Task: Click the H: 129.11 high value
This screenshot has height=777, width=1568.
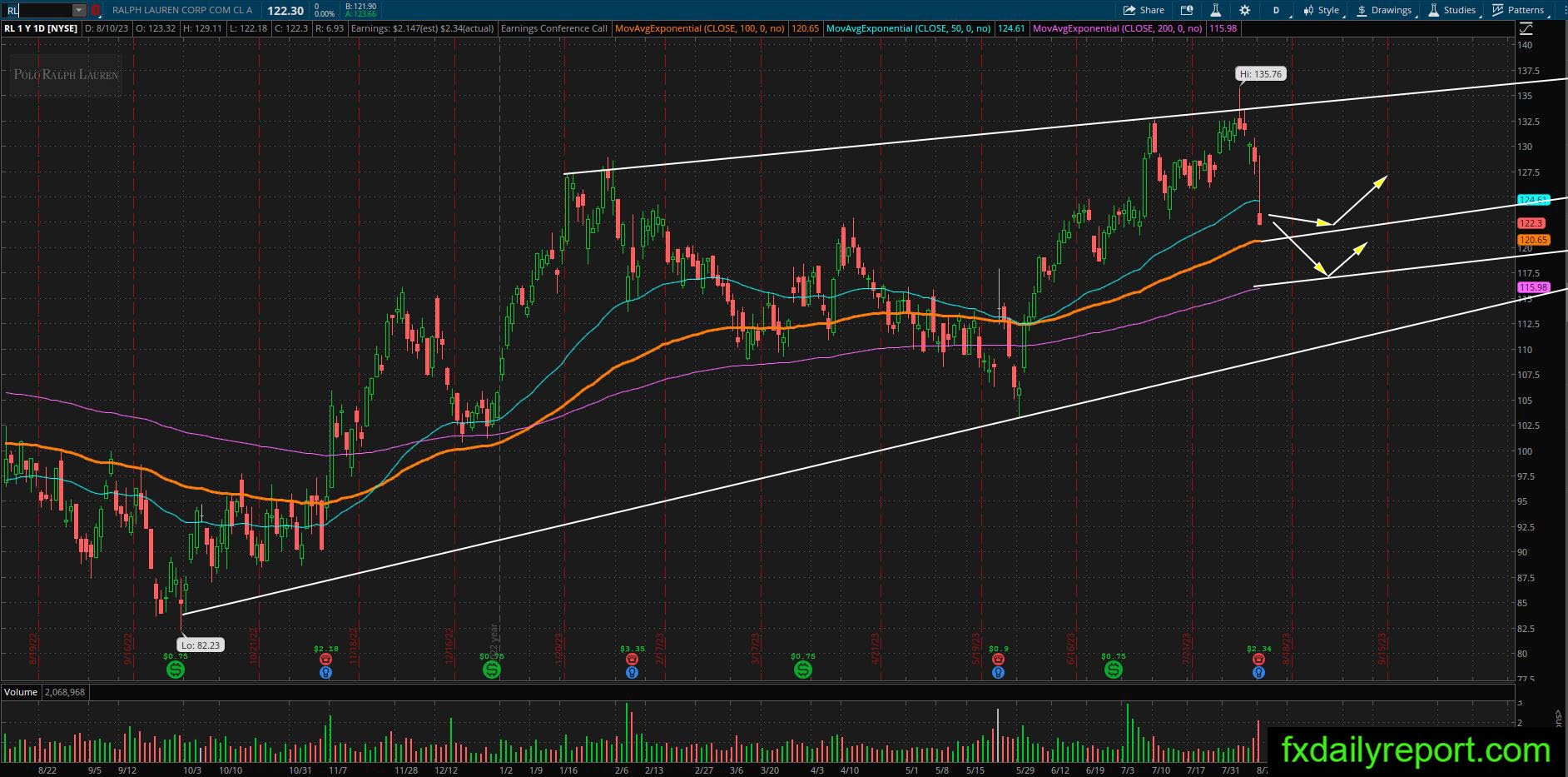Action: point(203,28)
